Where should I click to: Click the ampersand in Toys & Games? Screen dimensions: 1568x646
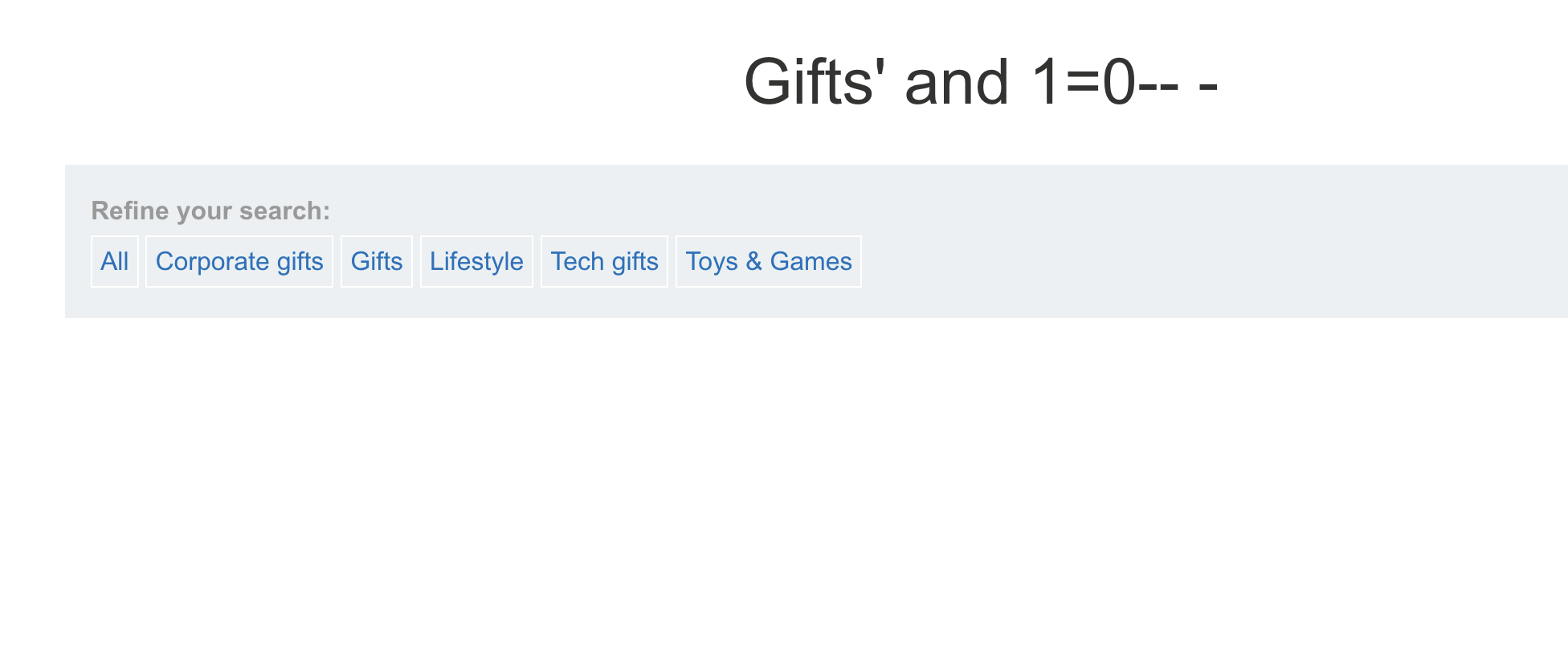pos(753,261)
